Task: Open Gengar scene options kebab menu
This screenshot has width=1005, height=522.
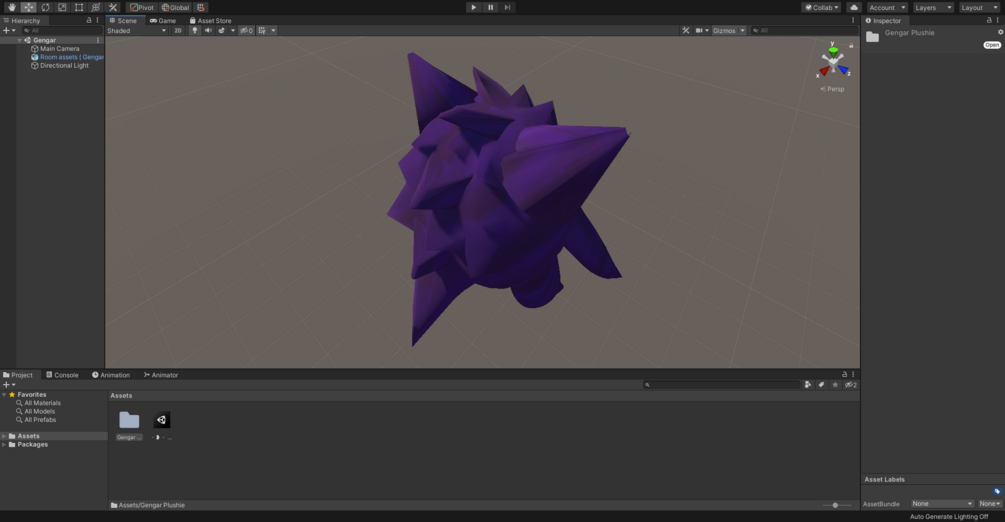Action: [98, 40]
